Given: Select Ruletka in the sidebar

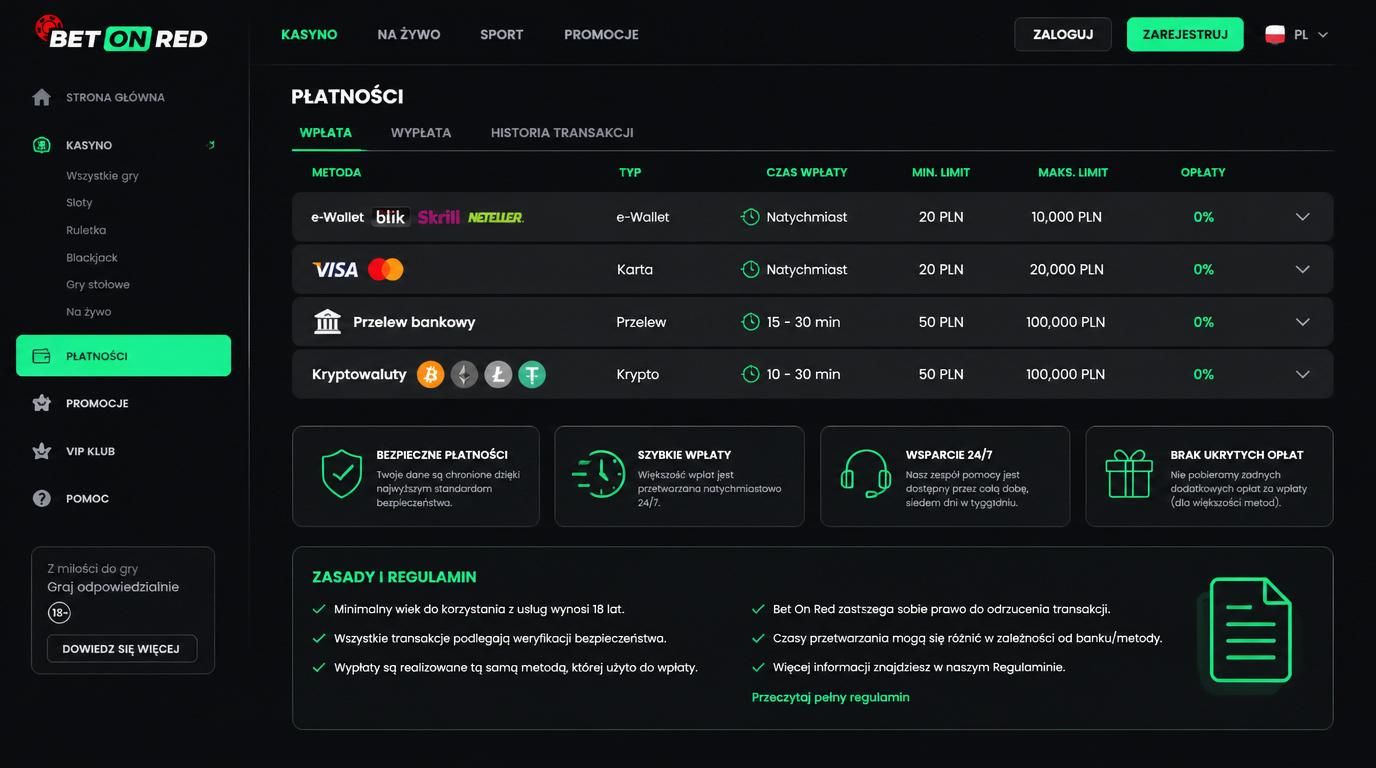Looking at the screenshot, I should 86,230.
